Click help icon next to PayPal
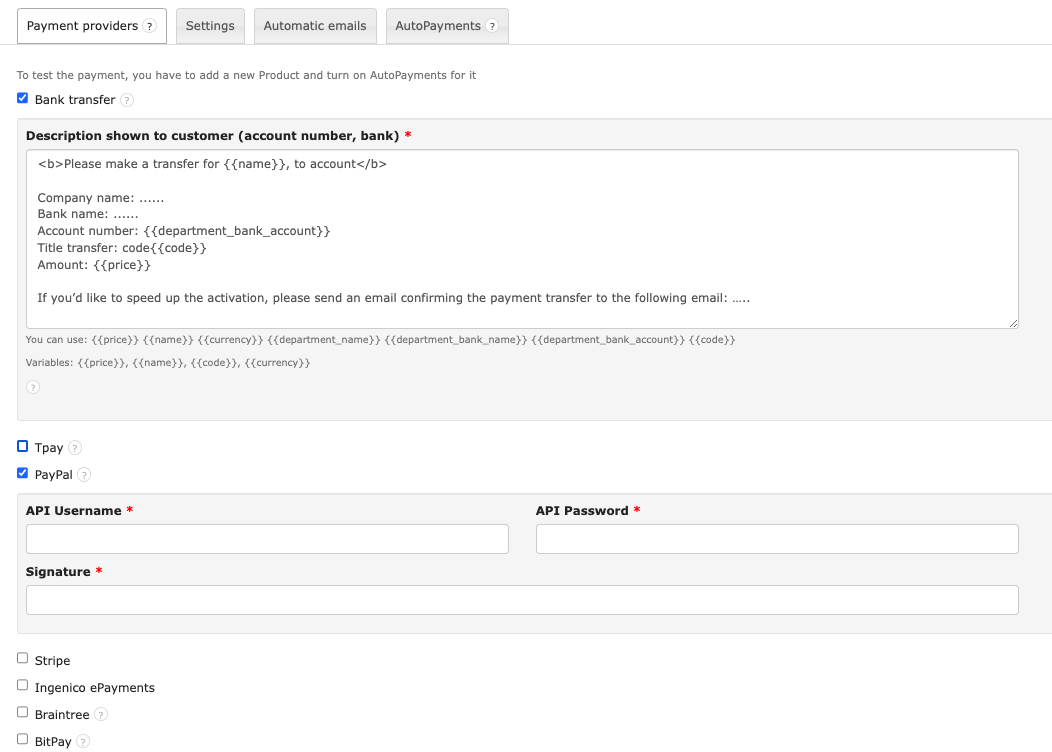 (x=84, y=475)
